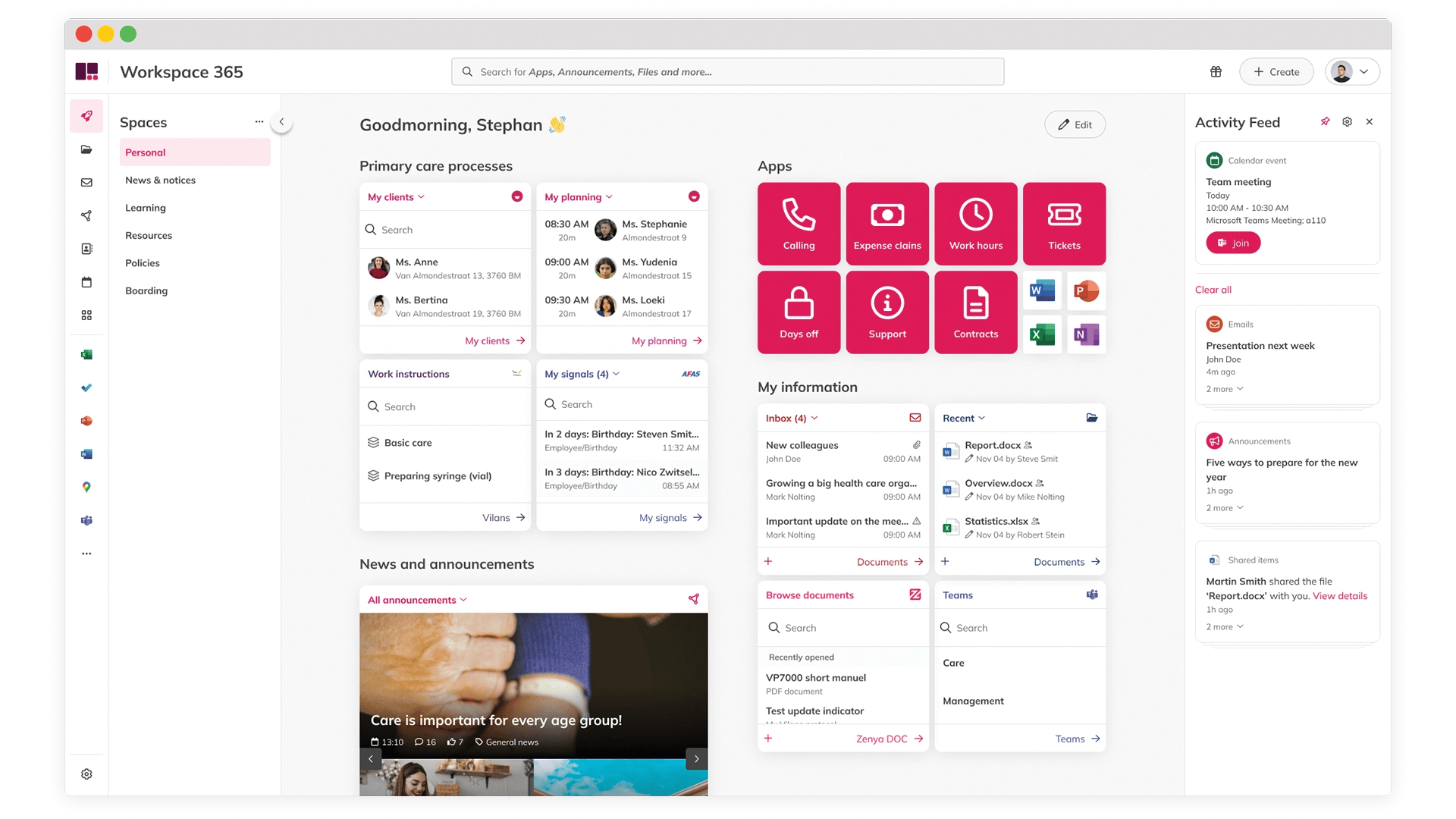Select the Learning space

coord(195,208)
